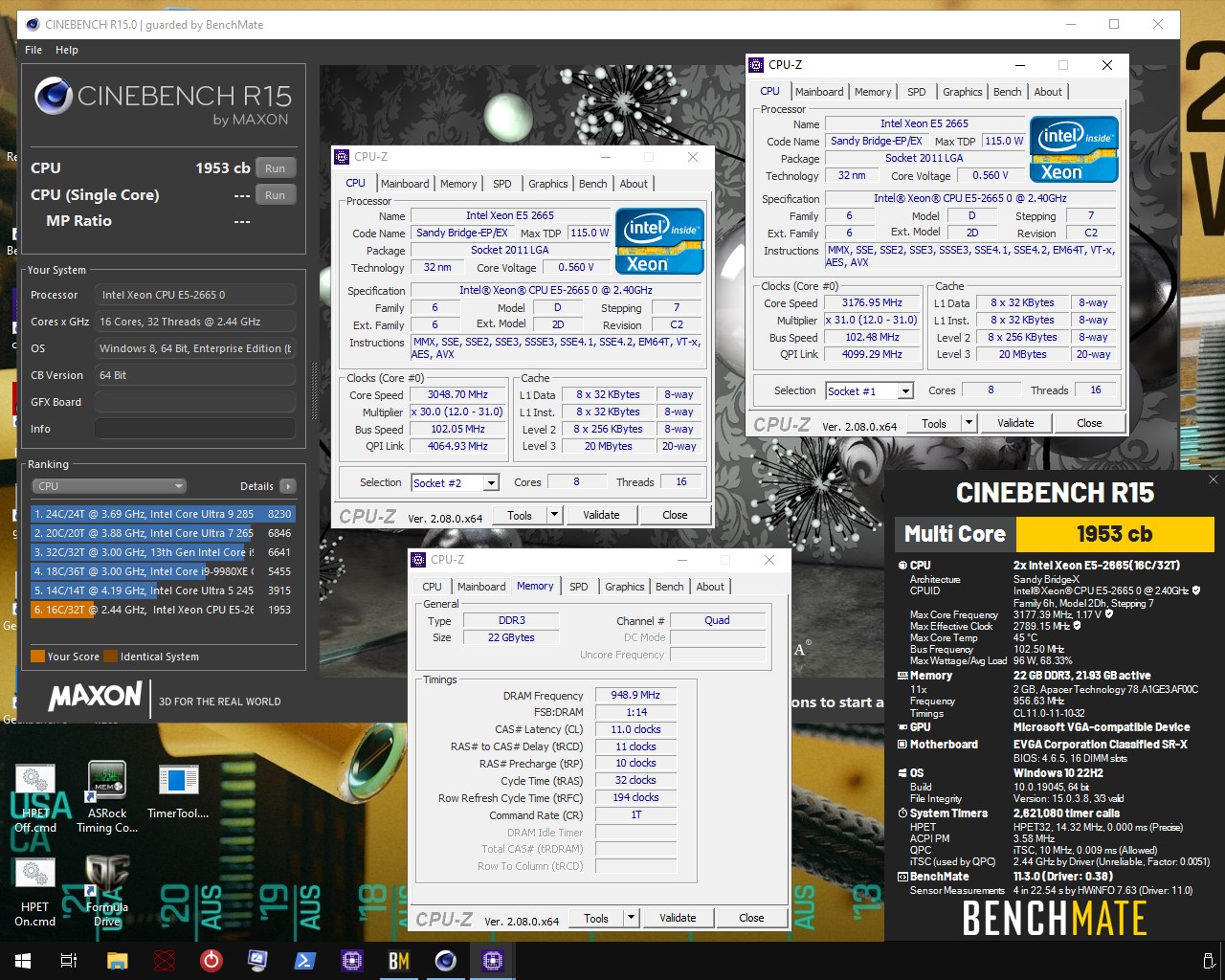The width and height of the screenshot is (1225, 980).
Task: Switch to SPD tab in Memory window
Action: [579, 587]
